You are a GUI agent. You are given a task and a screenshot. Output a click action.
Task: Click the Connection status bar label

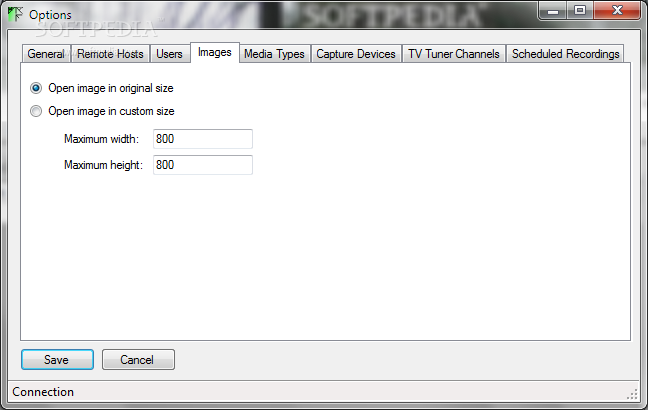(x=43, y=392)
